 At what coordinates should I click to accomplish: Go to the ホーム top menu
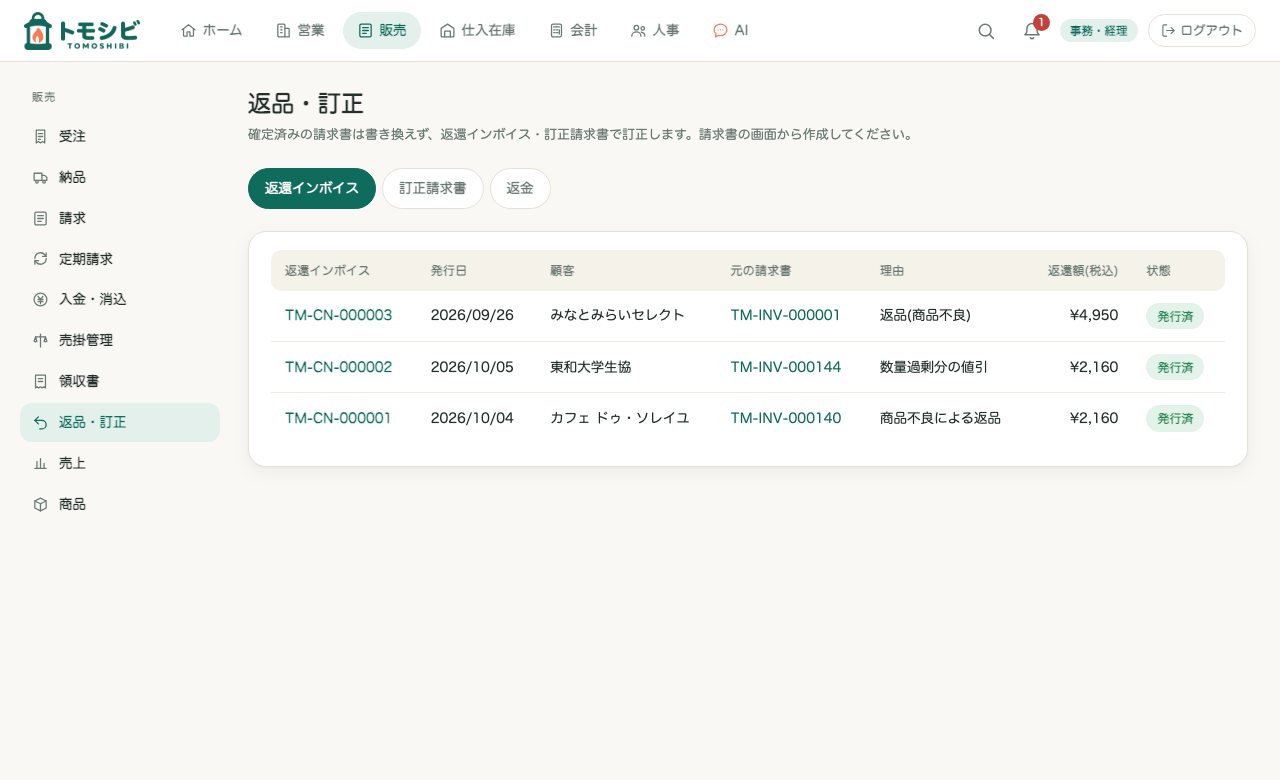coord(211,31)
